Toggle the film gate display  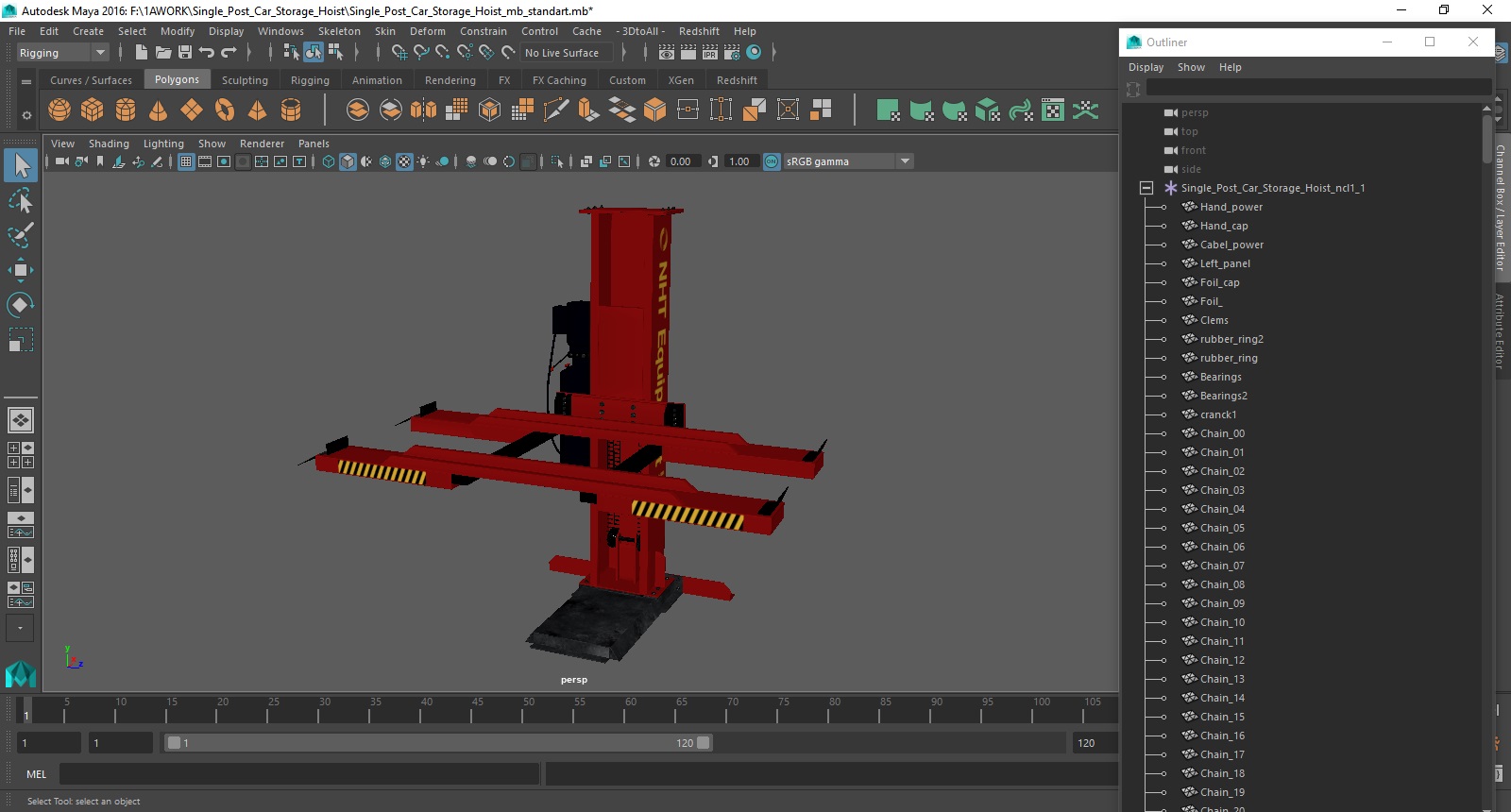coord(205,161)
